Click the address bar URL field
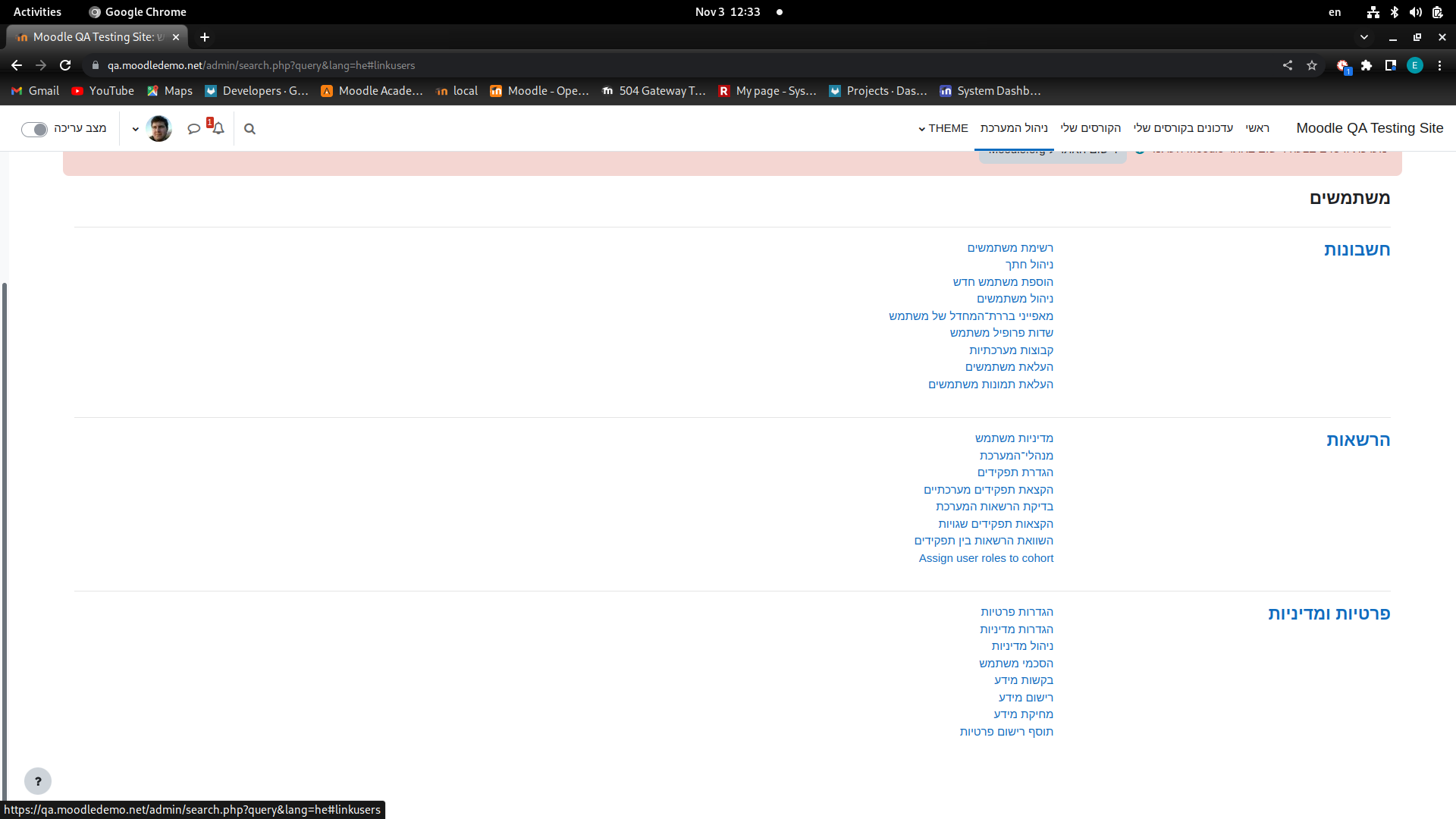1456x819 pixels. (x=682, y=65)
